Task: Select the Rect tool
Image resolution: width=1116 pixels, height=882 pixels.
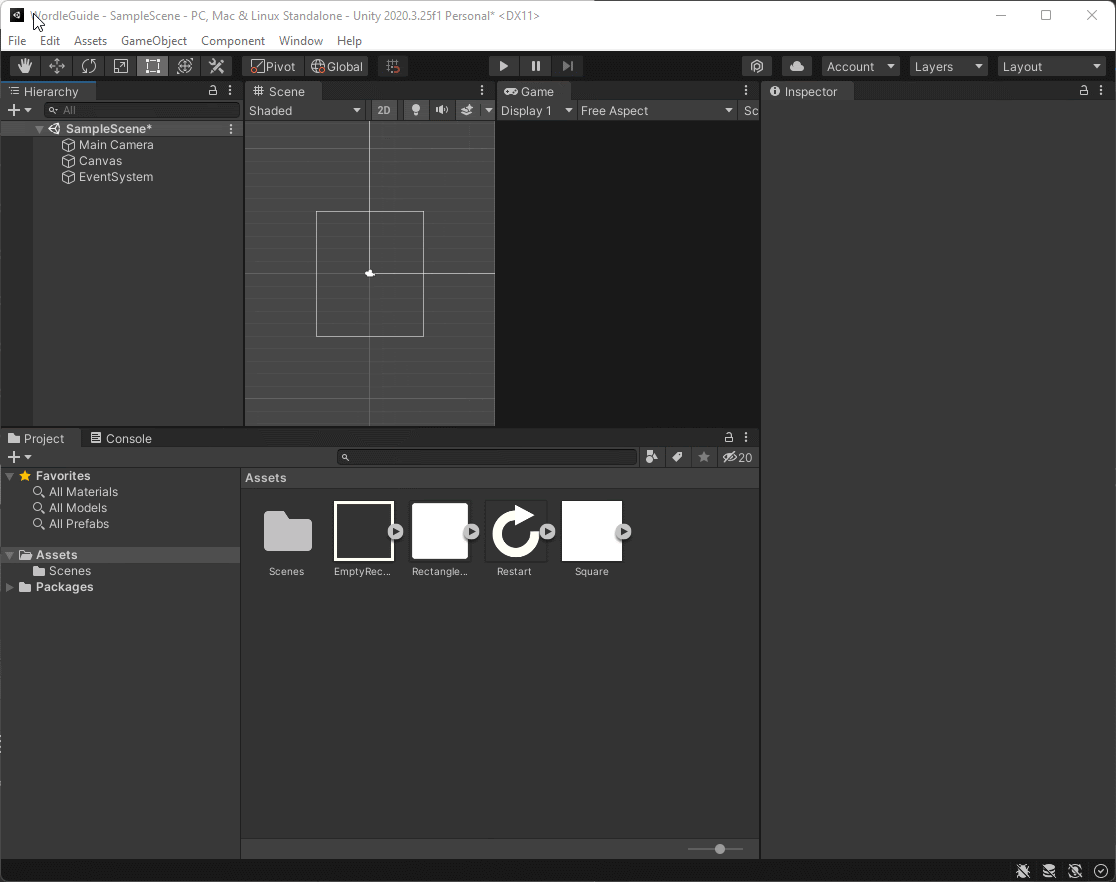Action: coord(153,66)
